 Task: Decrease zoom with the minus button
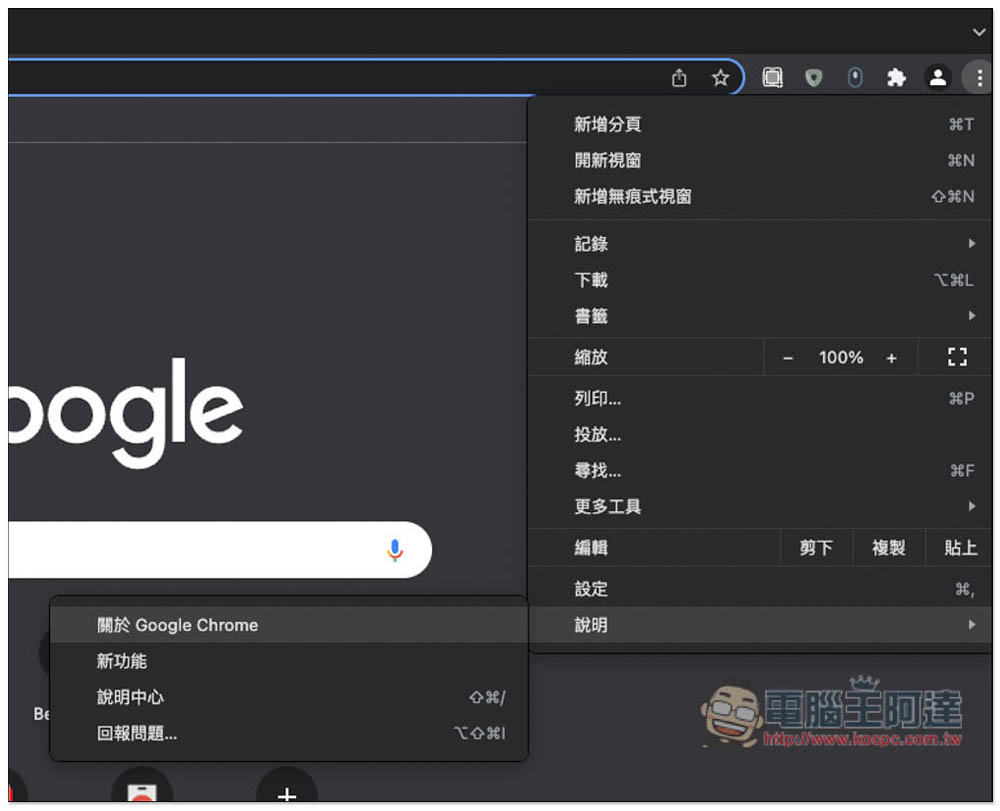788,358
